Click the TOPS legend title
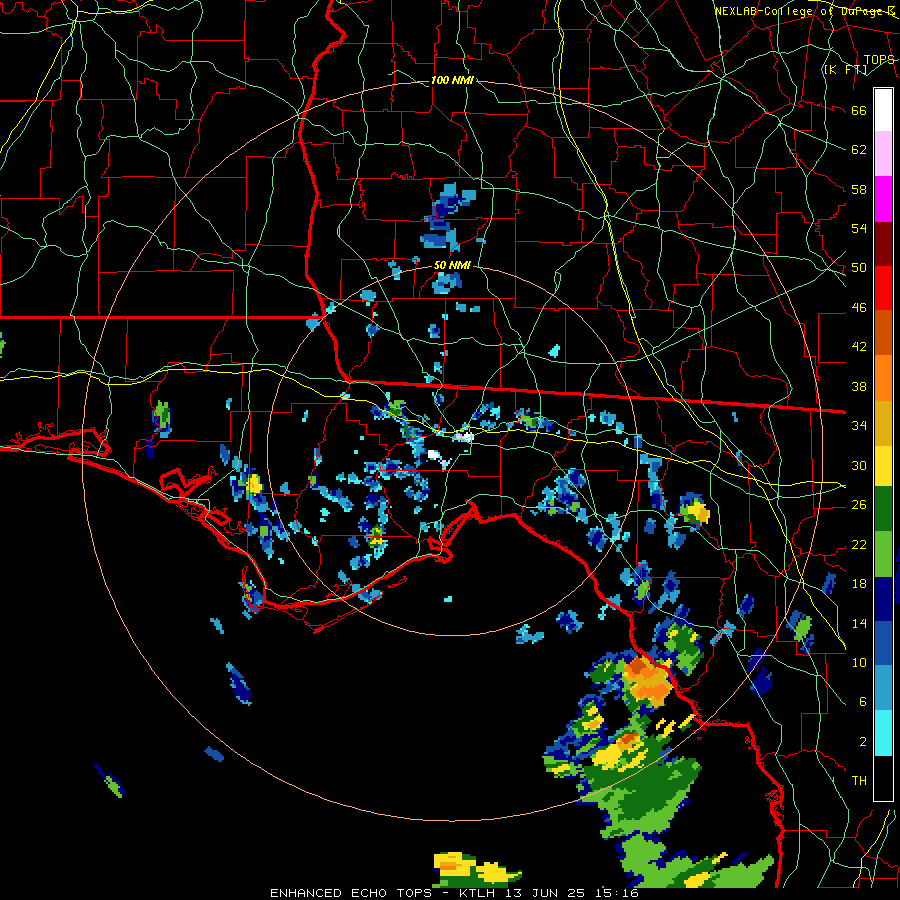 [879, 60]
